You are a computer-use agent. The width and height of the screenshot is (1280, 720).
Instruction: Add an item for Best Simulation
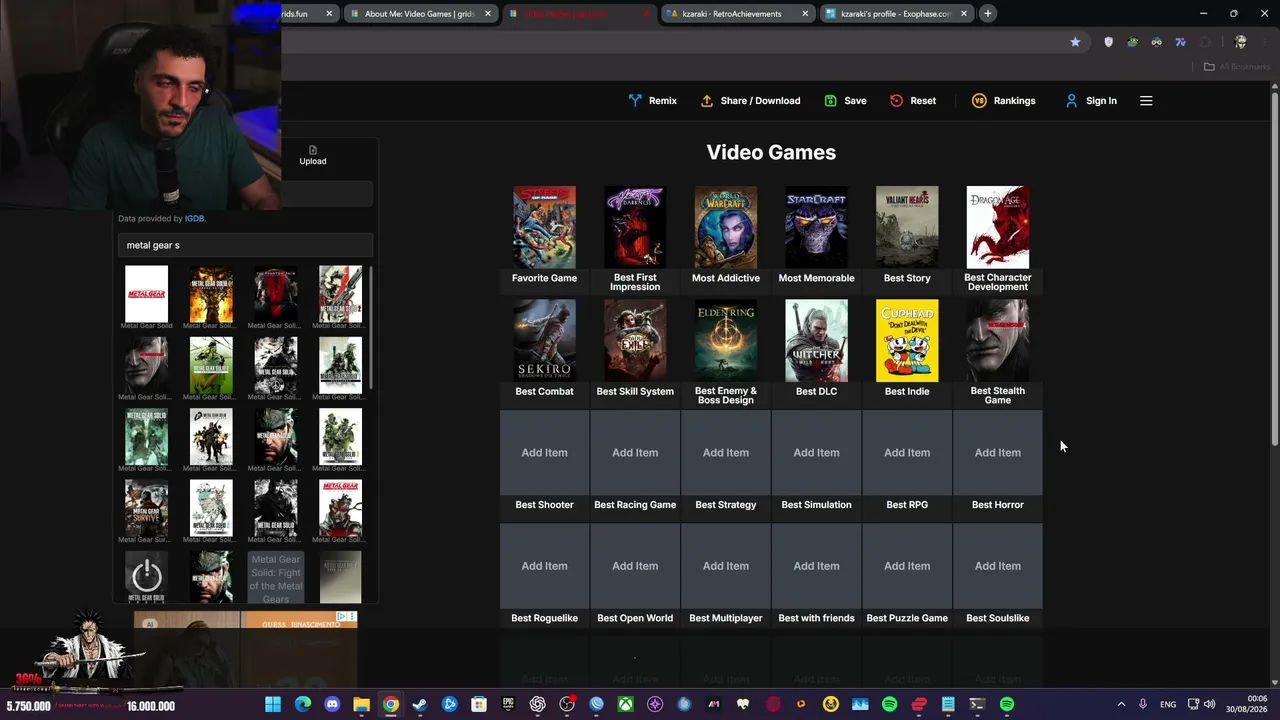tap(816, 453)
